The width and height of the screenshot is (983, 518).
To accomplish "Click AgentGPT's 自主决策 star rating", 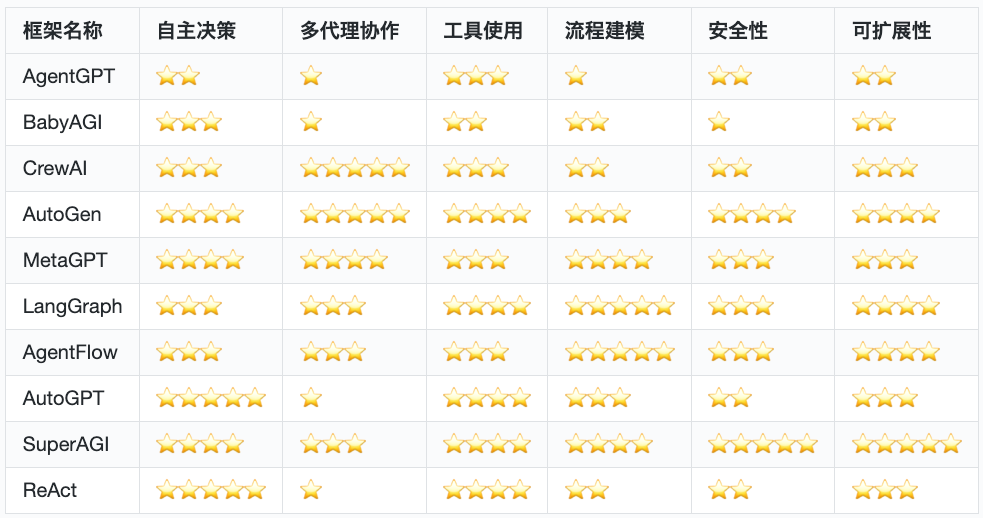I will (178, 76).
